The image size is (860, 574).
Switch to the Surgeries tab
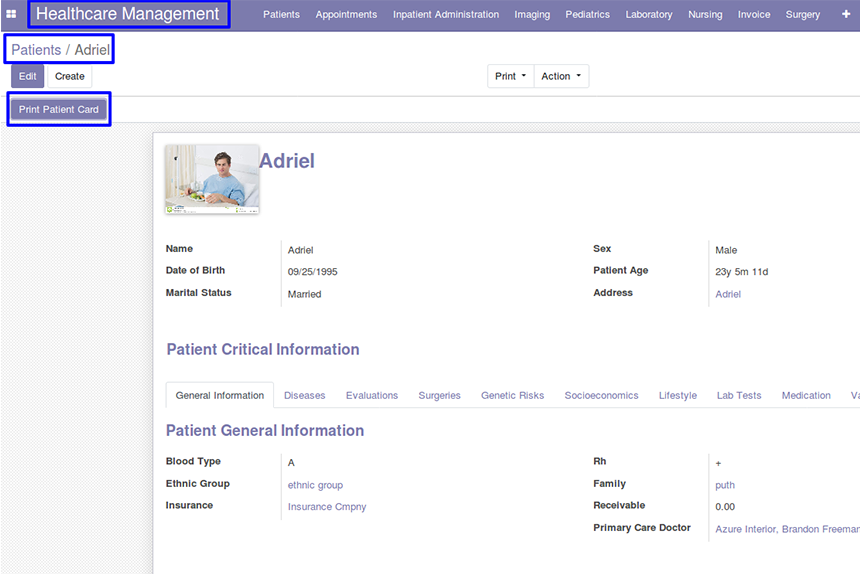[439, 395]
